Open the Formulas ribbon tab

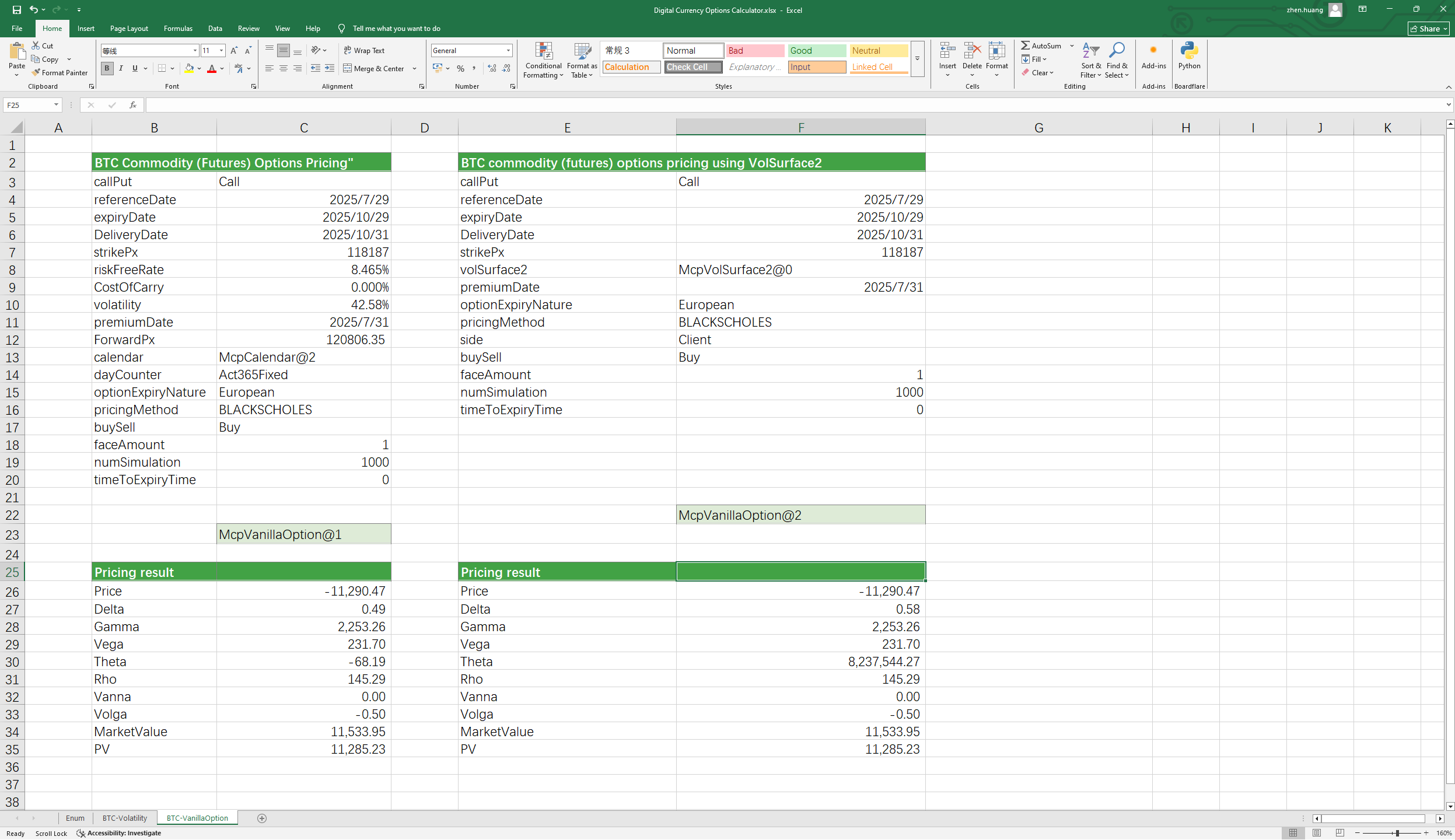[x=178, y=29]
